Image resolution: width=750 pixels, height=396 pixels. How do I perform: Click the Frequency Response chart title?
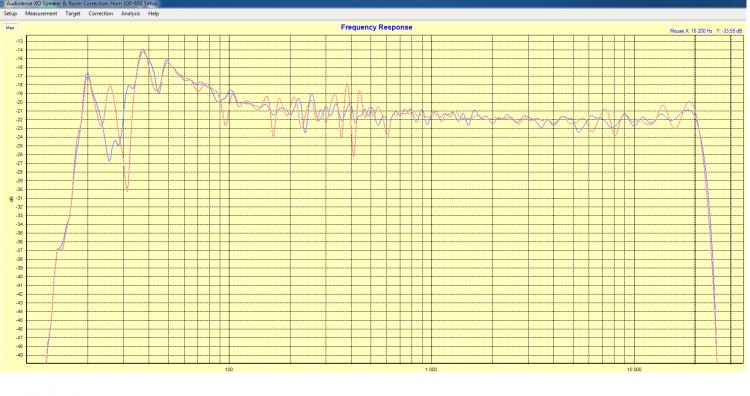(x=376, y=27)
